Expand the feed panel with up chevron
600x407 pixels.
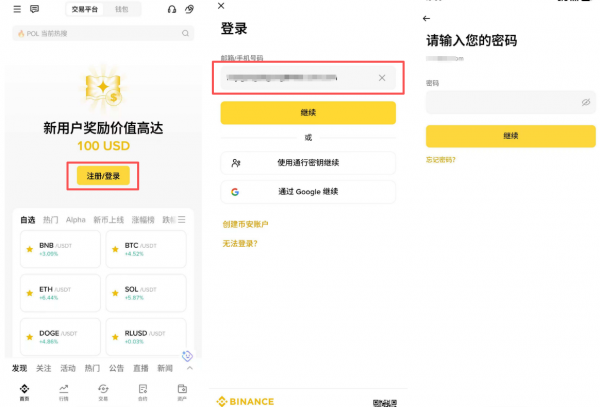(x=190, y=368)
